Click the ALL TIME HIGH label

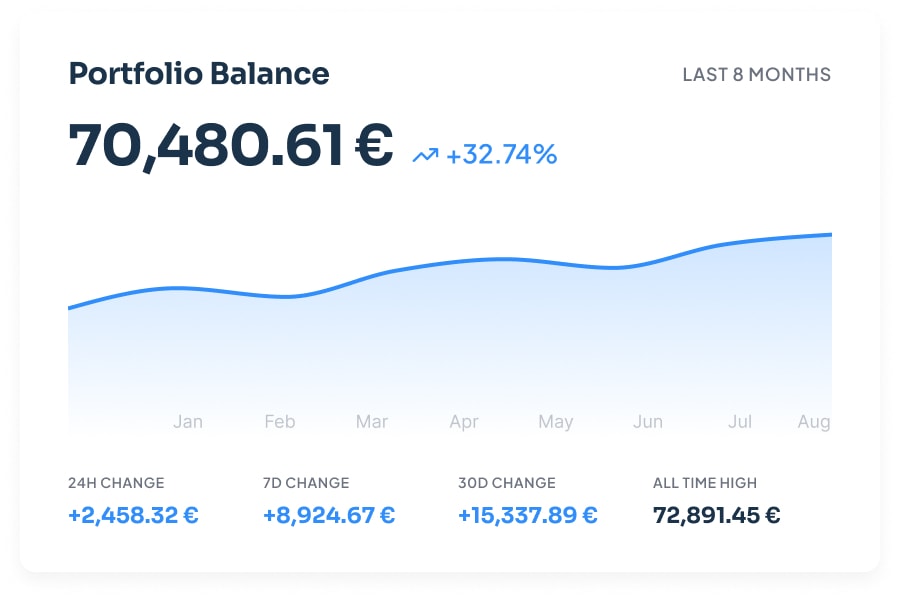pos(705,483)
